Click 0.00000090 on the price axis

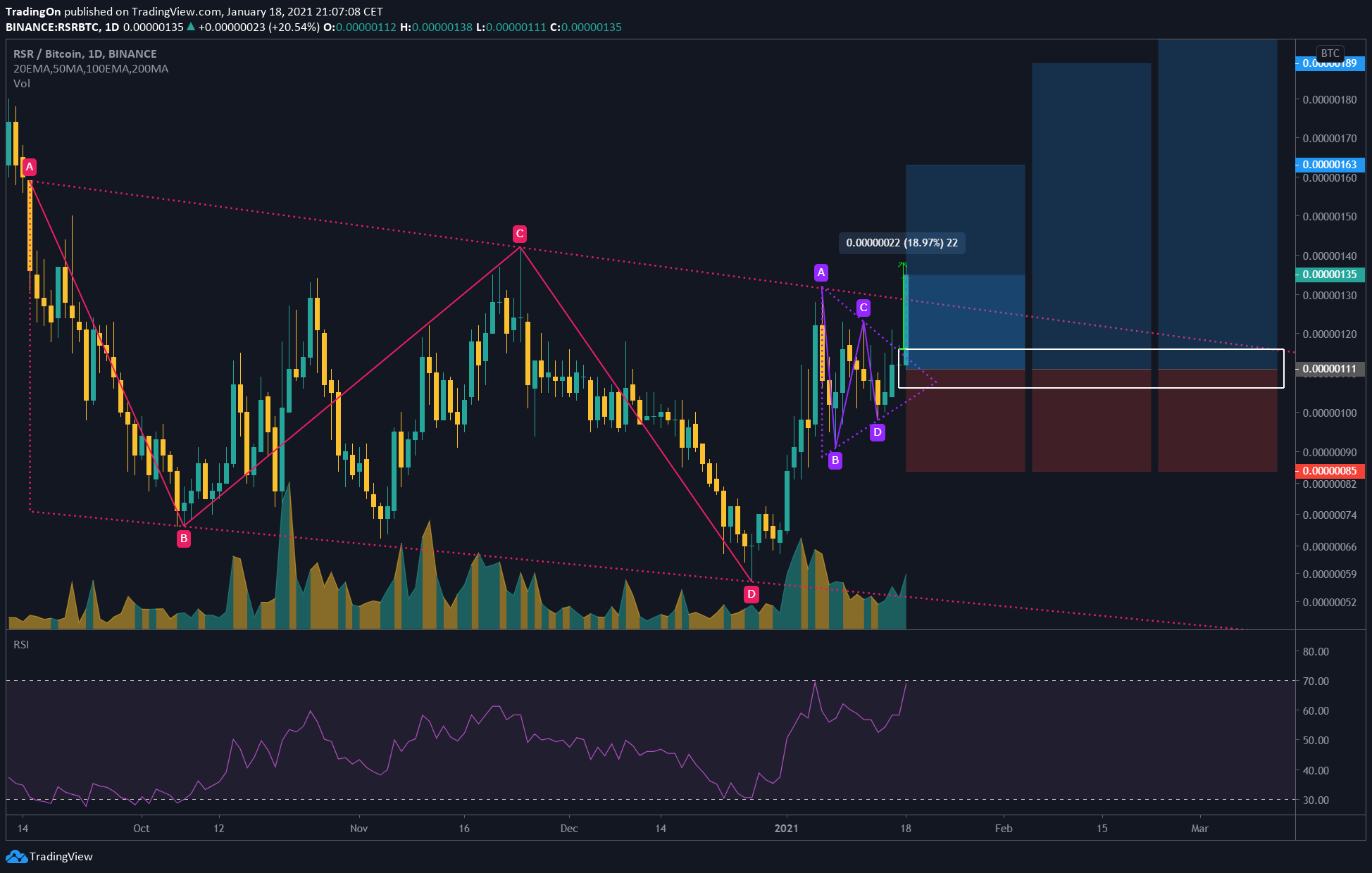pyautogui.click(x=1330, y=453)
